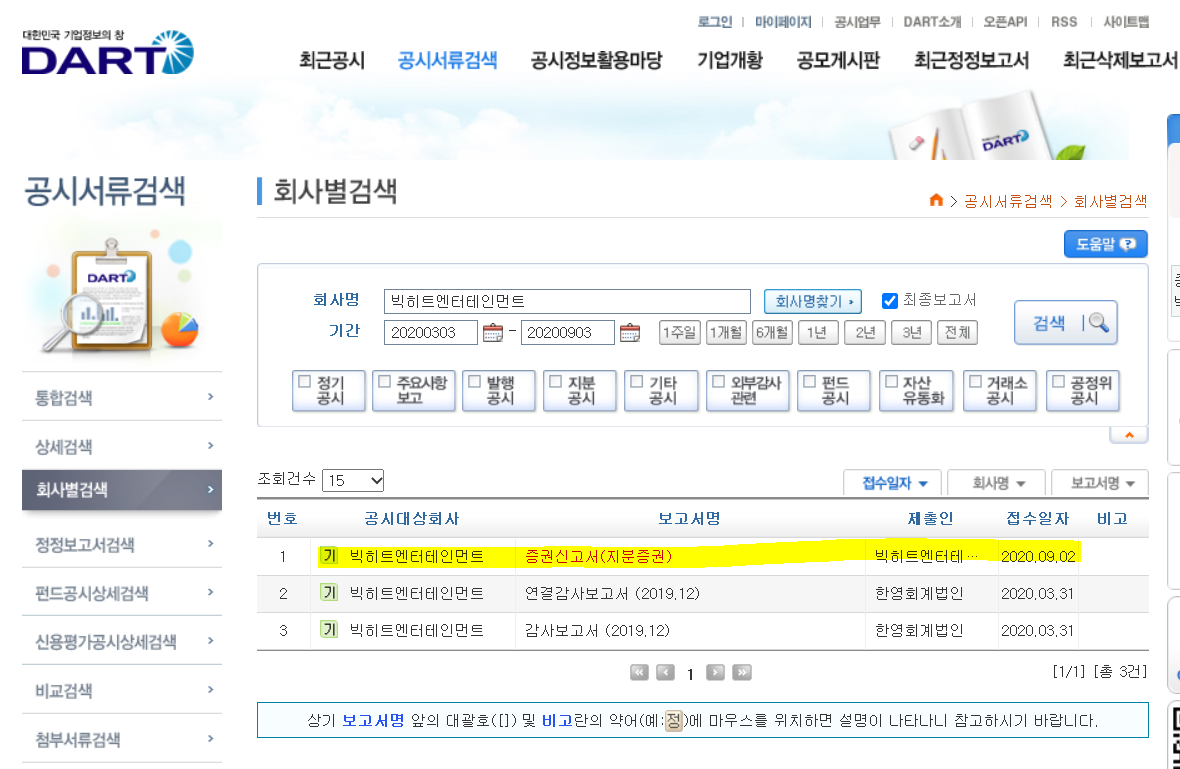Open 공시서류검색 top menu
This screenshot has width=1180, height=769.
pyautogui.click(x=447, y=60)
